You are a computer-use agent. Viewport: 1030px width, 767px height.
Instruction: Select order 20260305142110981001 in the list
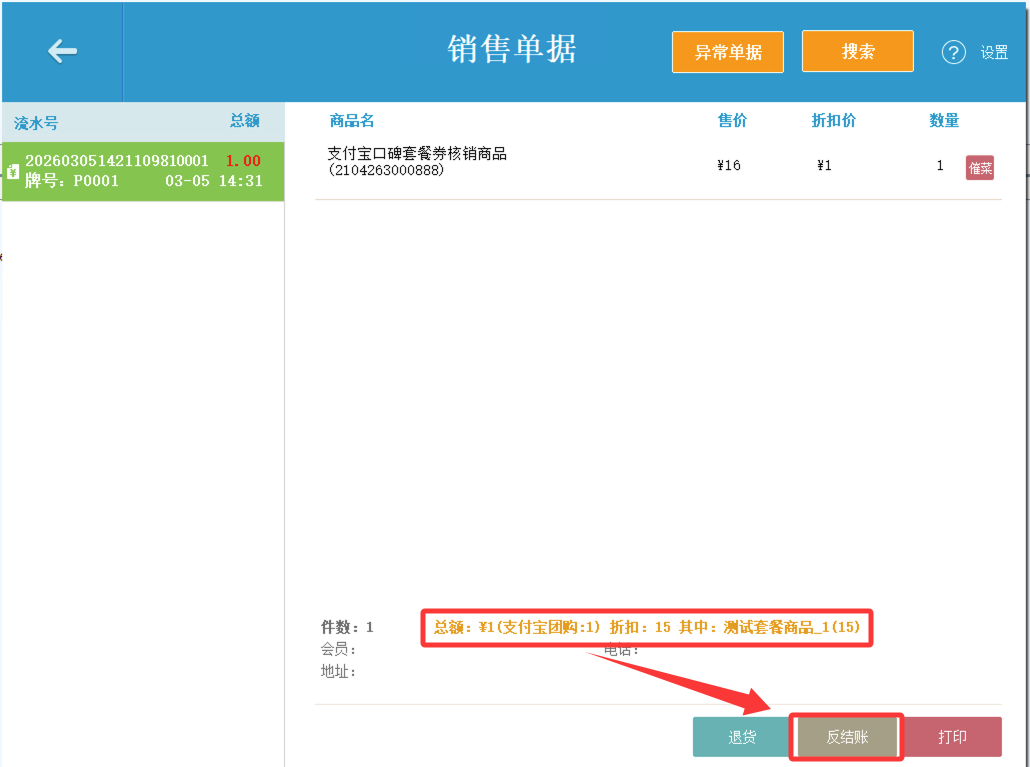click(140, 170)
